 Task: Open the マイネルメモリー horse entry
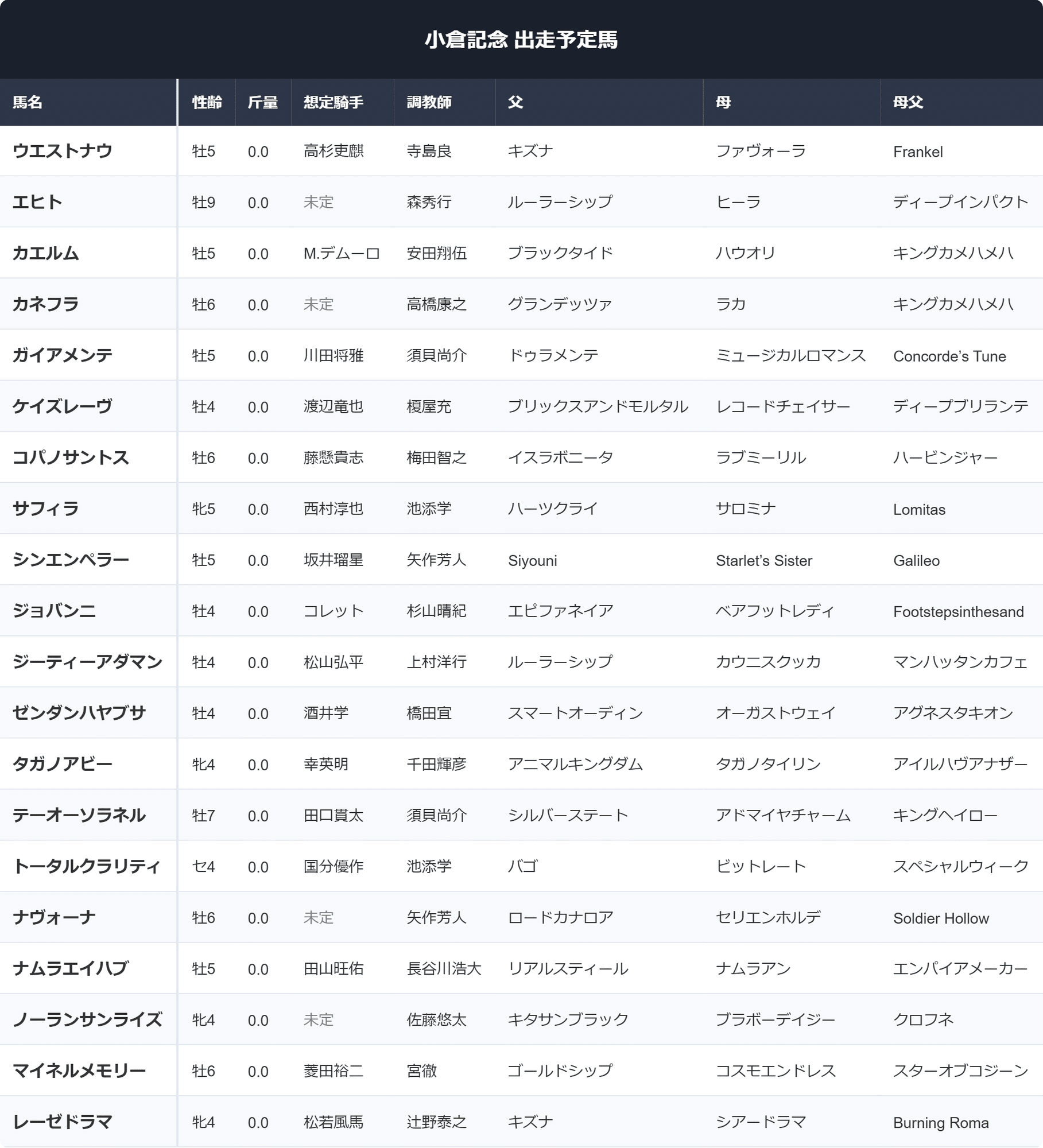tap(79, 1071)
